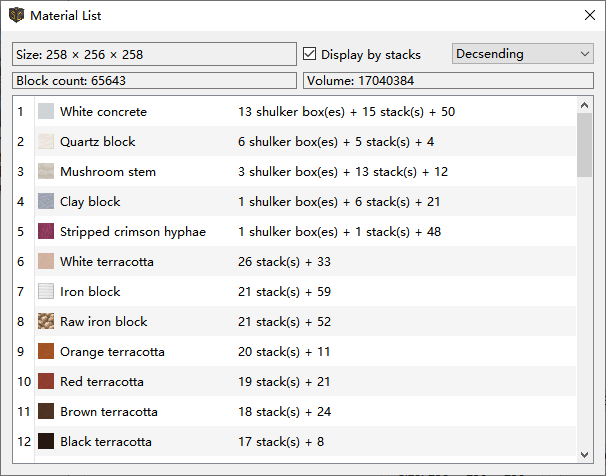Select the Clay block icon
This screenshot has width=606, height=476.
coord(46,202)
